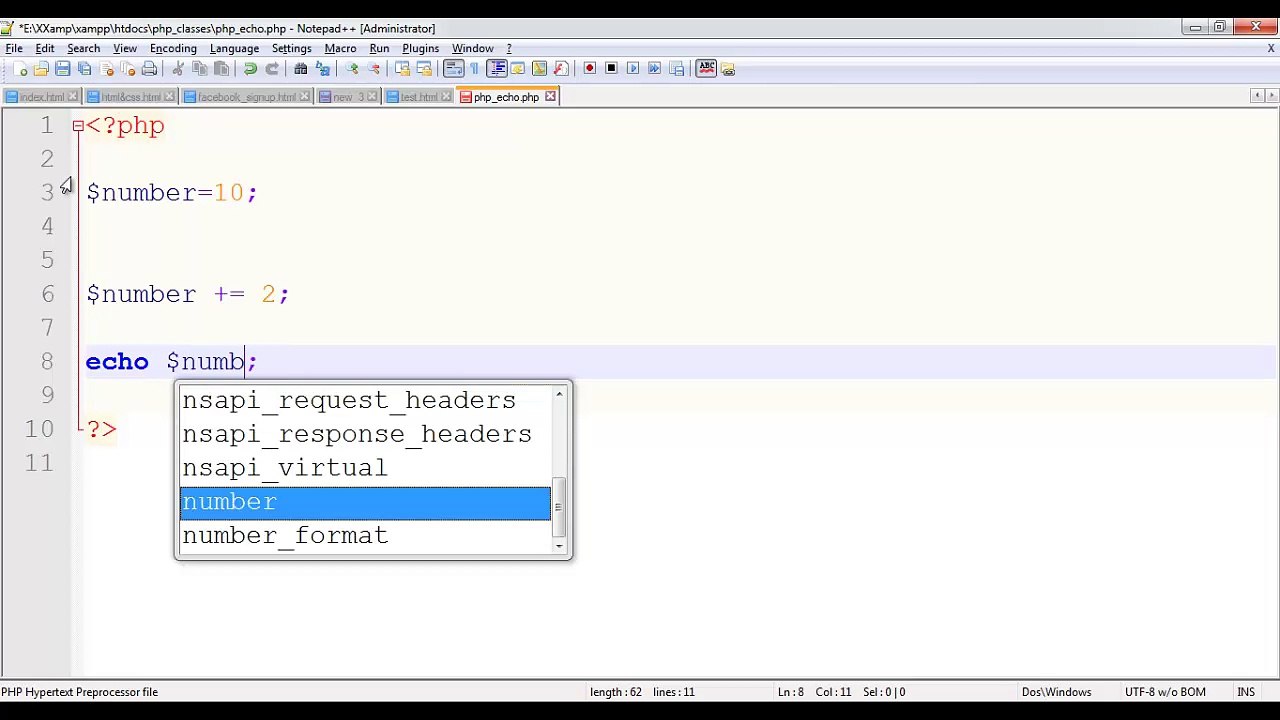Choose nsapi_virtual from autocomplete list
This screenshot has width=1280, height=720.
(x=365, y=468)
